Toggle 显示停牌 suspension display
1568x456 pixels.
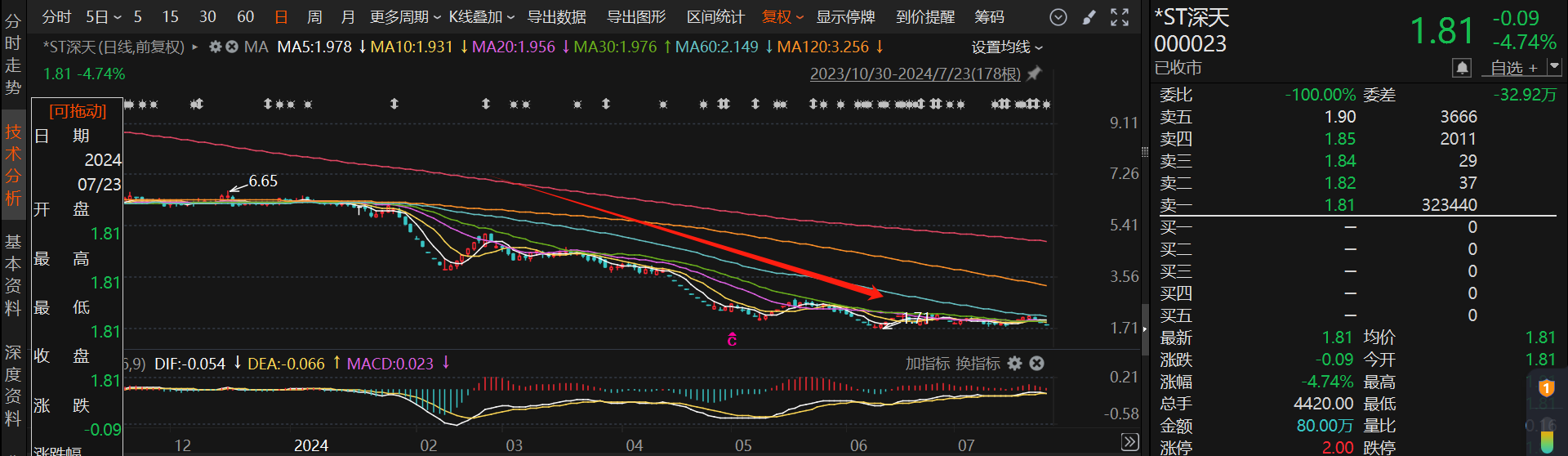[x=845, y=17]
